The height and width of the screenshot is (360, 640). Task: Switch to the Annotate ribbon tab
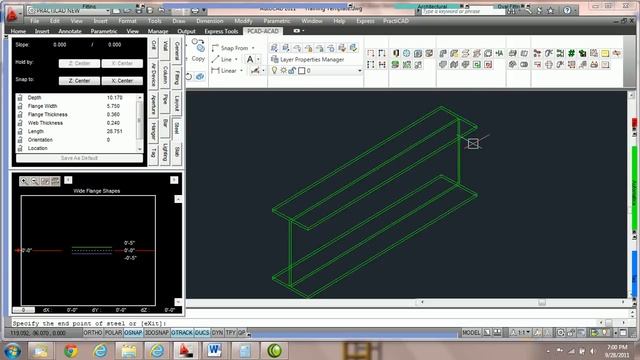(x=70, y=31)
